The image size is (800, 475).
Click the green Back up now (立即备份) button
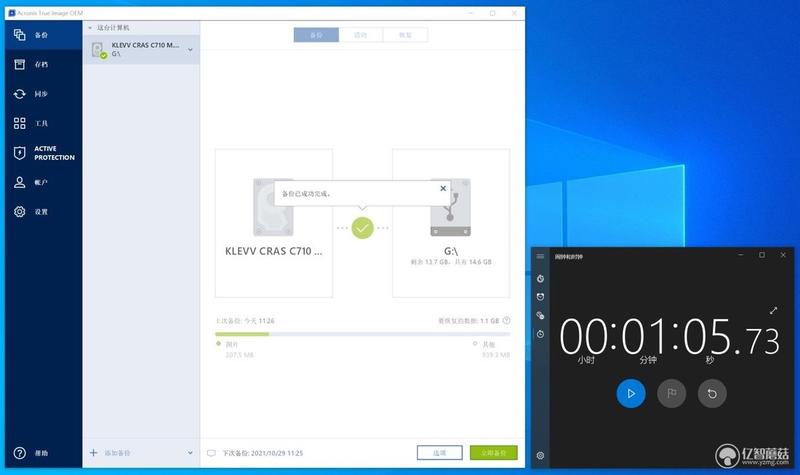(493, 453)
